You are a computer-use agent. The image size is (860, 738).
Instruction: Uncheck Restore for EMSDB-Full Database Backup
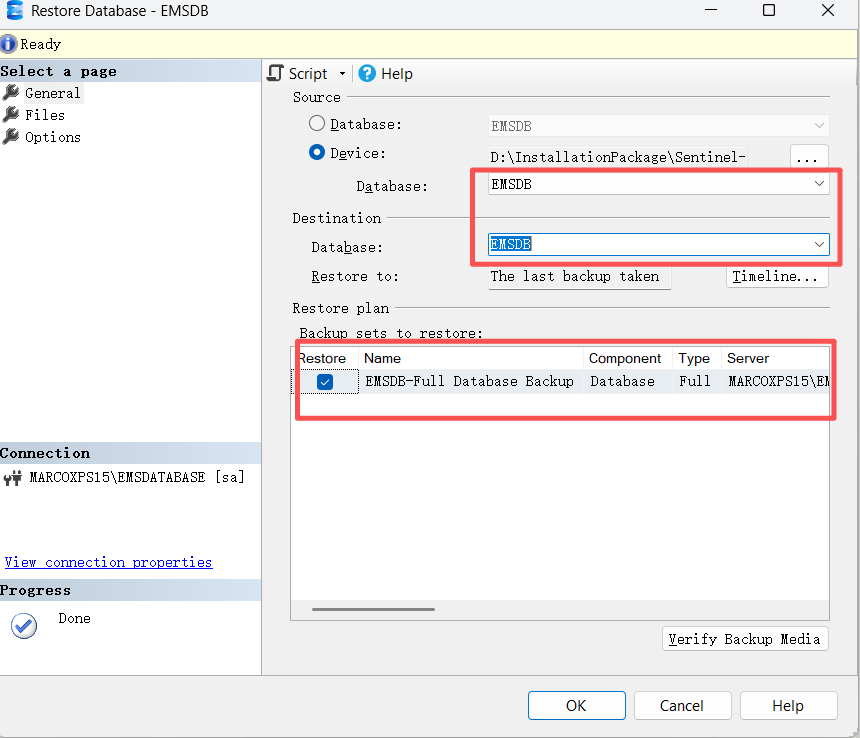(x=325, y=381)
